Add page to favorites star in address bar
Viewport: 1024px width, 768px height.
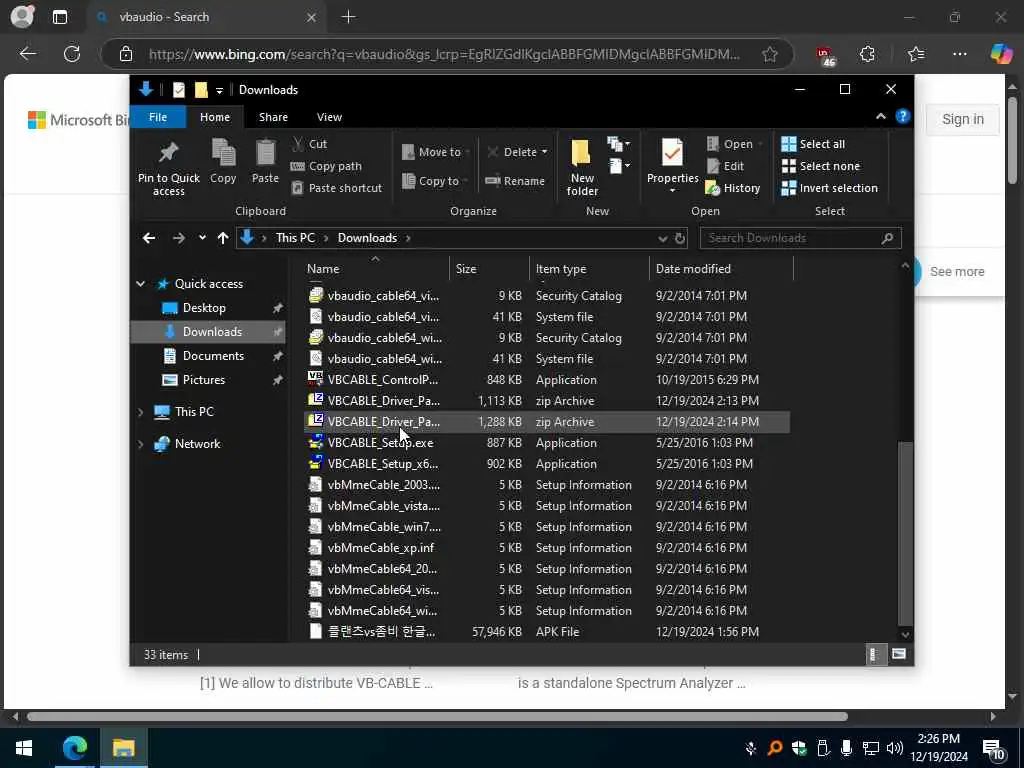[x=769, y=54]
